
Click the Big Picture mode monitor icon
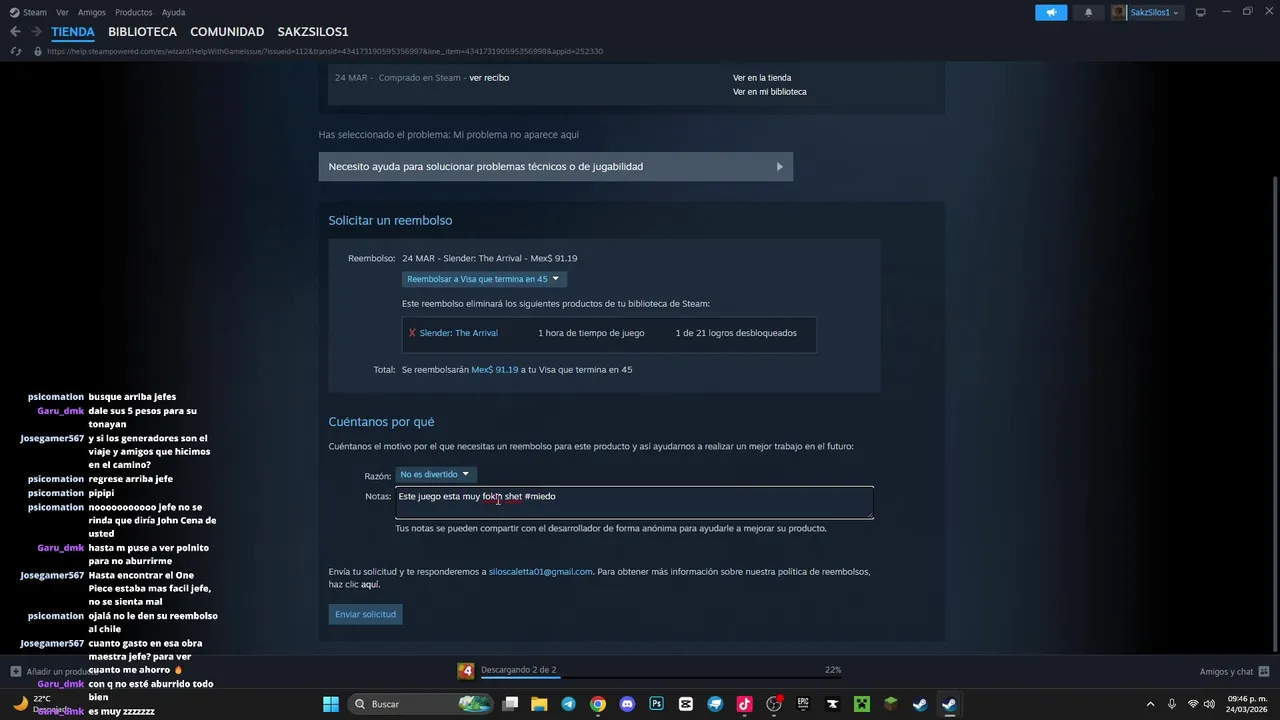1200,12
